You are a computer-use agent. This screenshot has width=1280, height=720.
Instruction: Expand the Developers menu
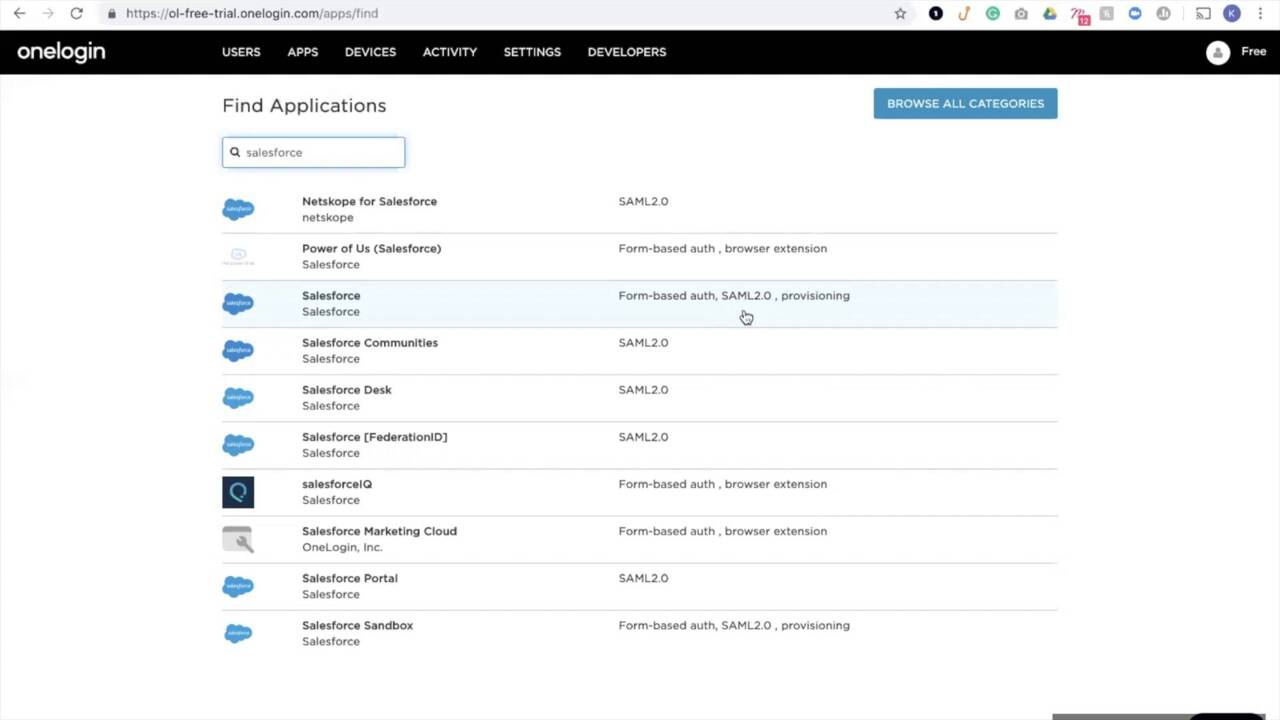point(627,52)
